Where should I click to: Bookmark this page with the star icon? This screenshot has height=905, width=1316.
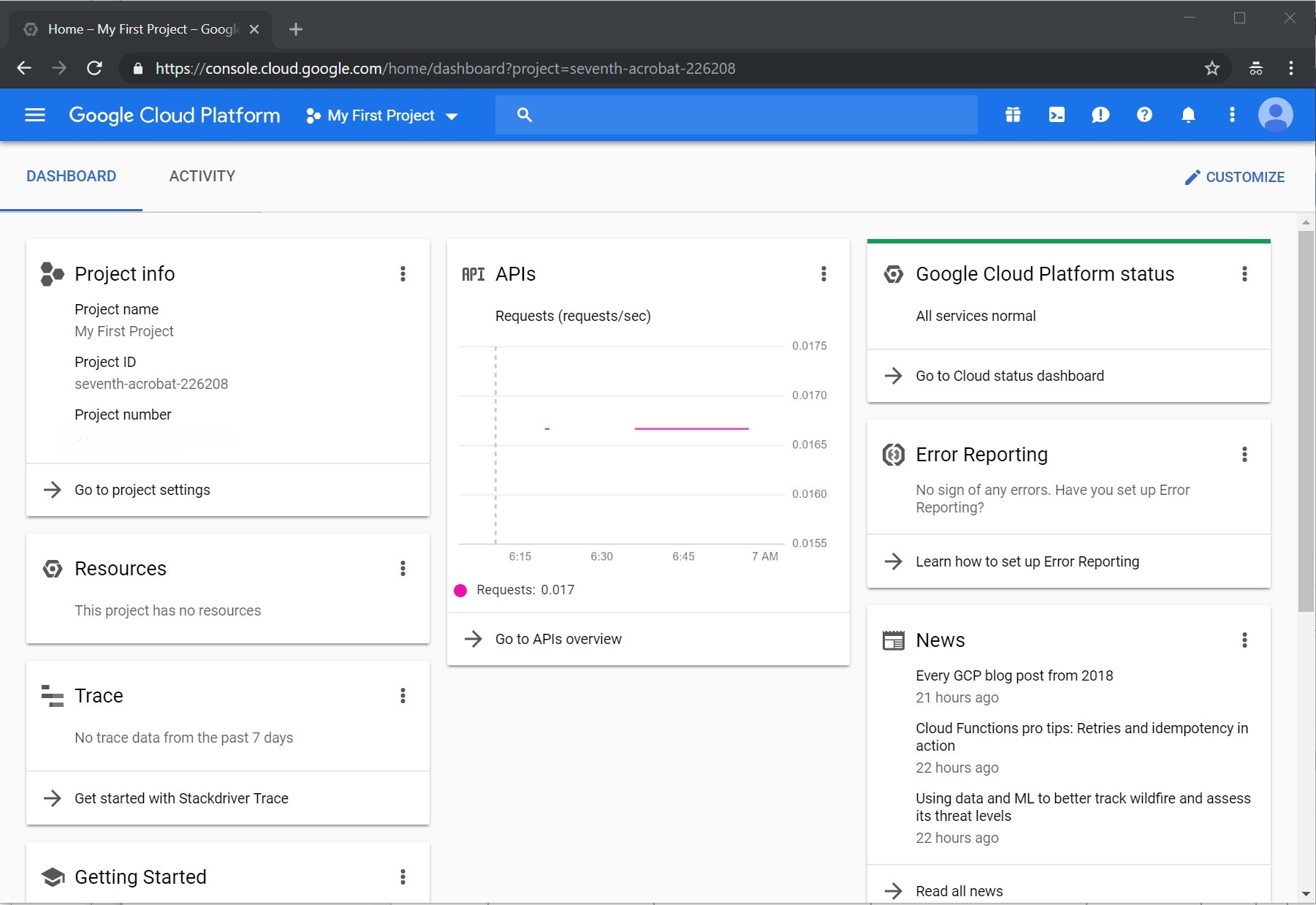click(x=1212, y=68)
